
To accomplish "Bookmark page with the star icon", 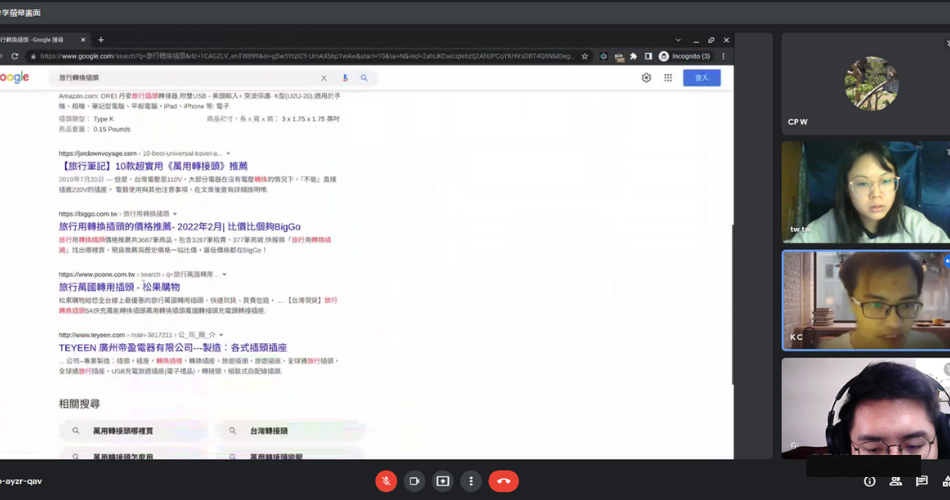I will pos(585,56).
